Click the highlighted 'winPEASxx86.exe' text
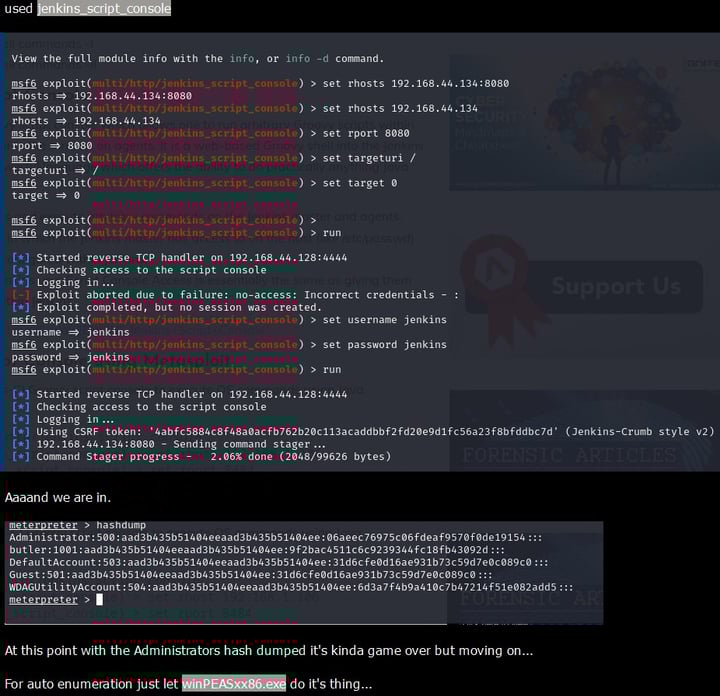Screen dimensions: 720x696 click(234, 684)
